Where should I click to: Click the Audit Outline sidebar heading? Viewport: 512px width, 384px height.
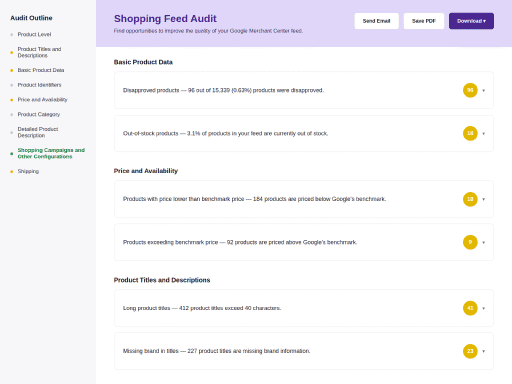31,18
